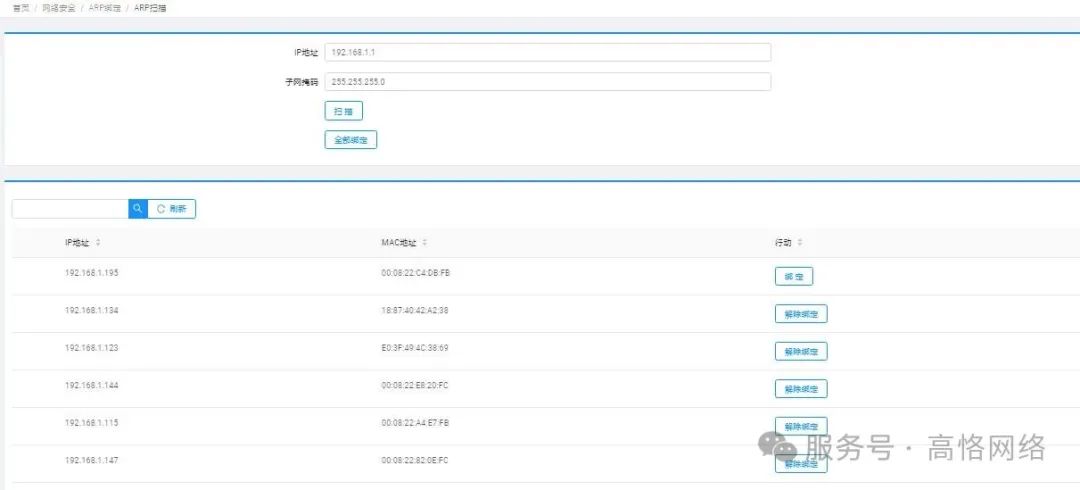The width and height of the screenshot is (1080, 490).
Task: Click the 扫描 scan button
Action: tap(344, 111)
